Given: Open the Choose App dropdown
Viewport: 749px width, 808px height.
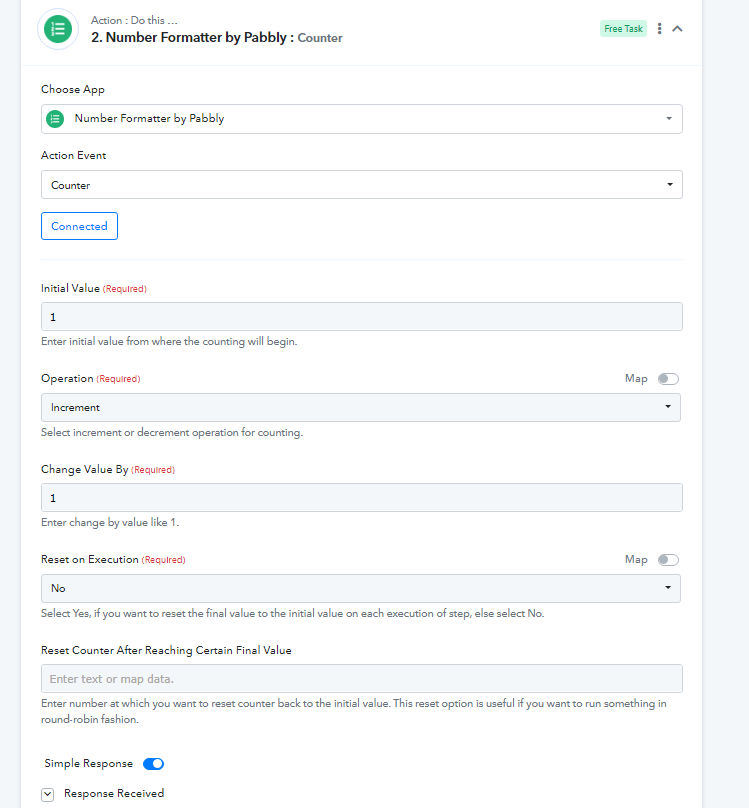Looking at the screenshot, I should 362,119.
